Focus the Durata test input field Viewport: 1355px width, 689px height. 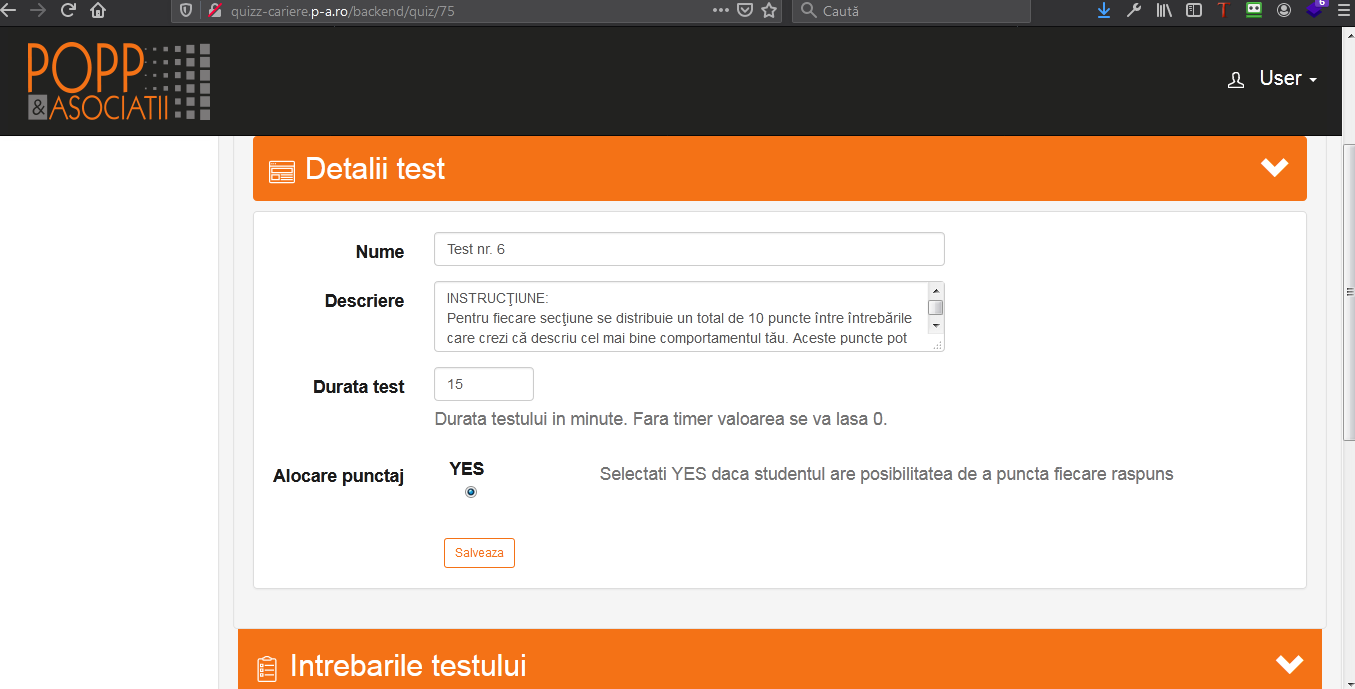pyautogui.click(x=484, y=384)
